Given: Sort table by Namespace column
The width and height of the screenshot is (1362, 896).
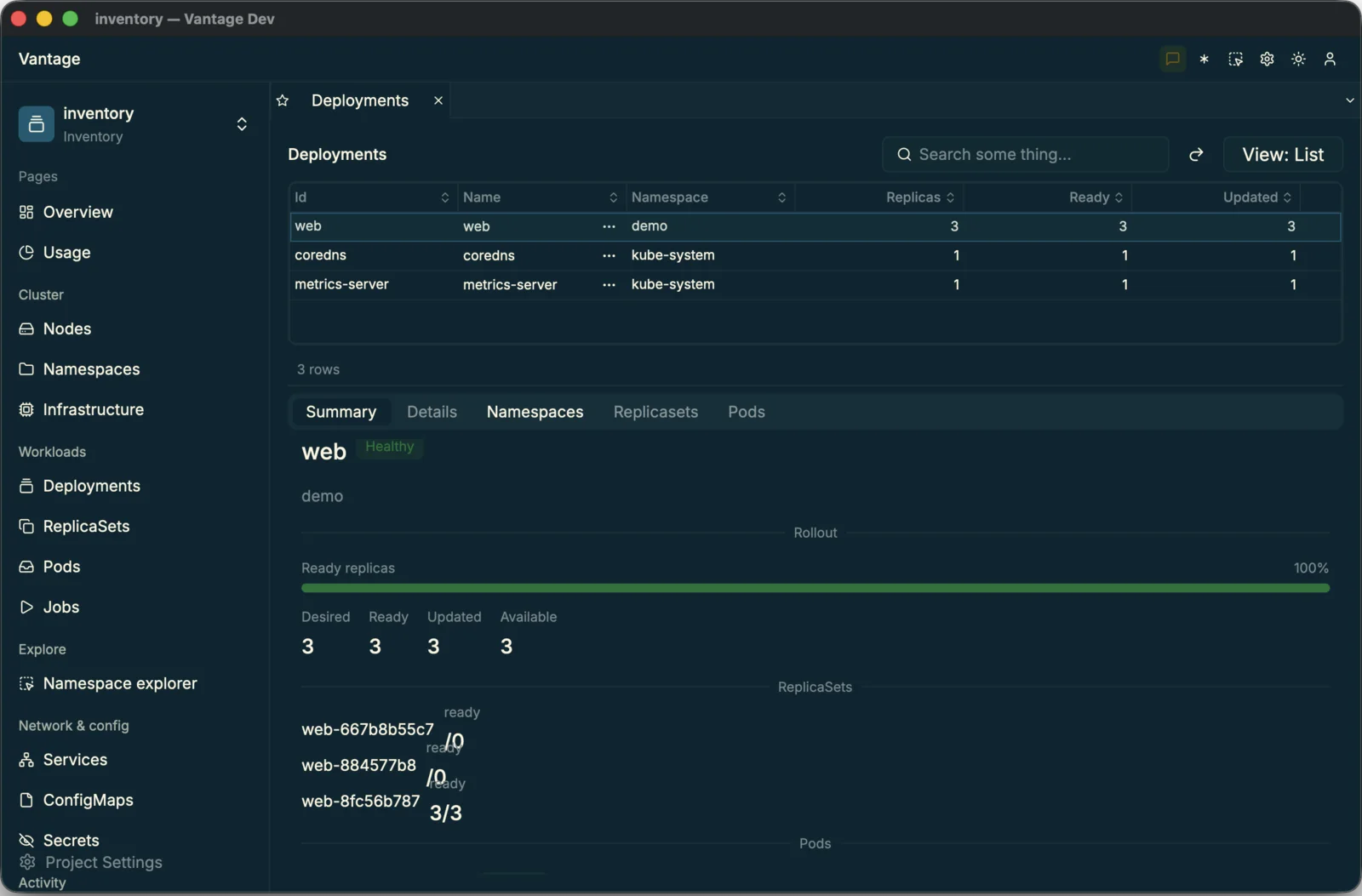Looking at the screenshot, I should tap(709, 197).
